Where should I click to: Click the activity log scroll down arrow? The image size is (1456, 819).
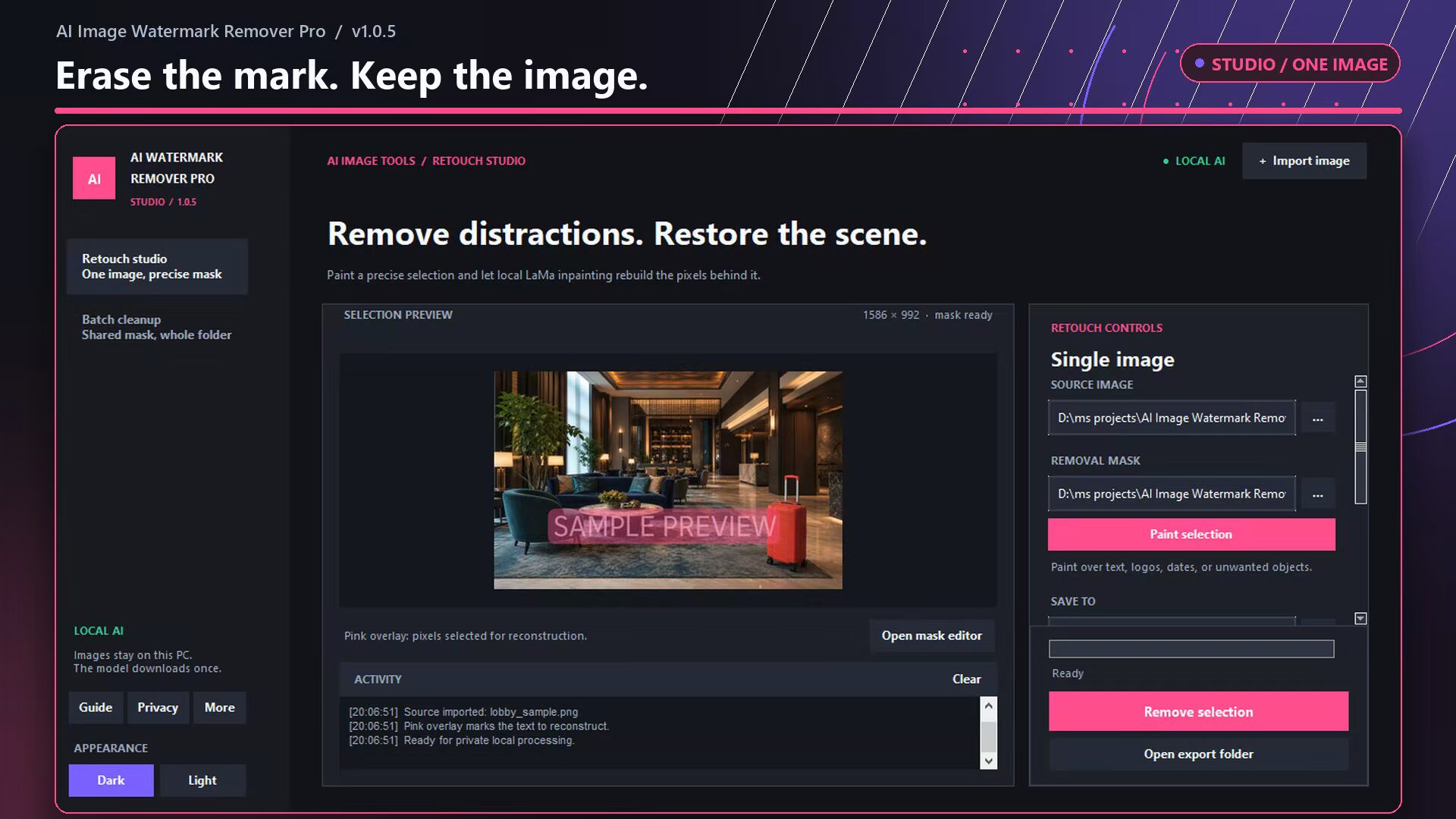pos(988,761)
